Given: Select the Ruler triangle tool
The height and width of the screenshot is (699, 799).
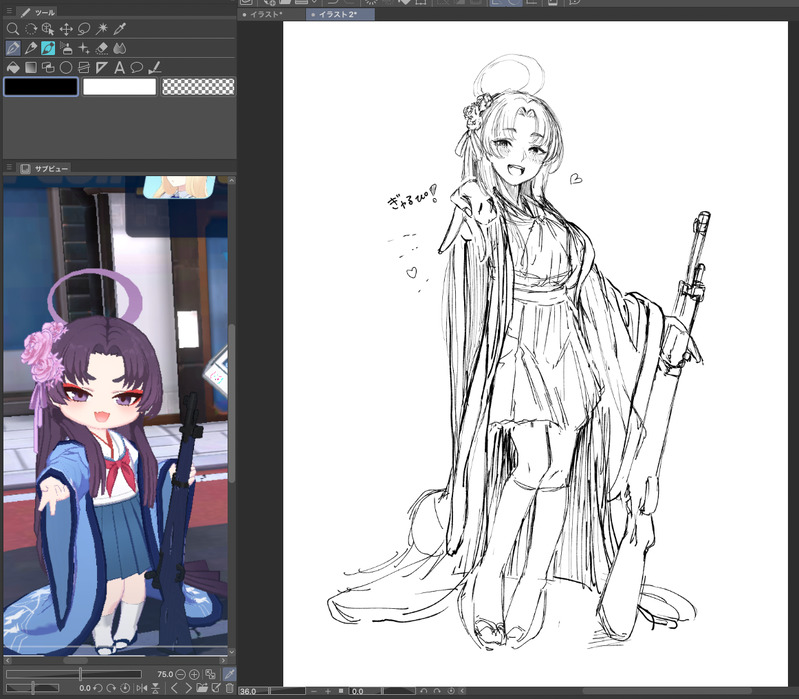Looking at the screenshot, I should pos(102,67).
